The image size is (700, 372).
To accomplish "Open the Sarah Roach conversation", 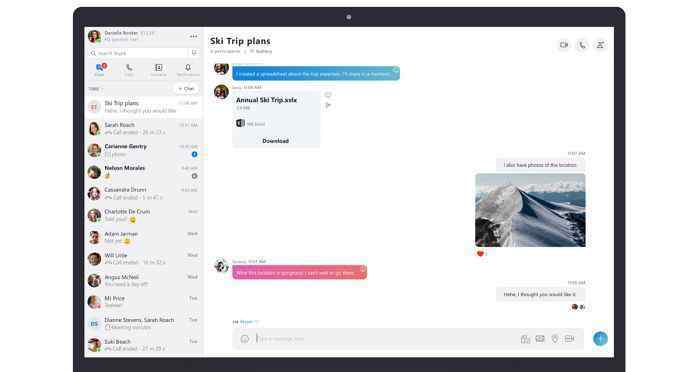I will click(144, 129).
